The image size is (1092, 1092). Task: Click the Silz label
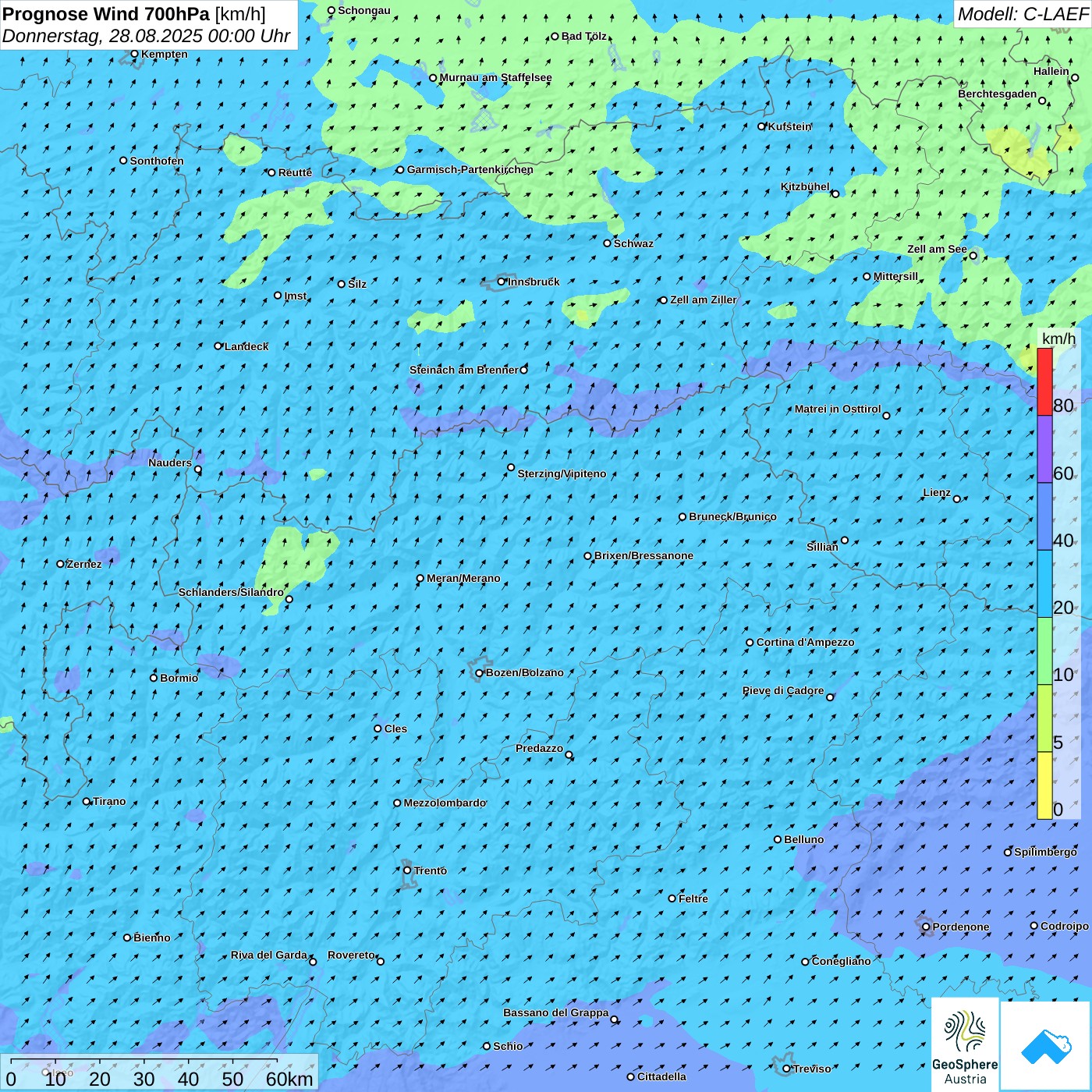pyautogui.click(x=357, y=284)
